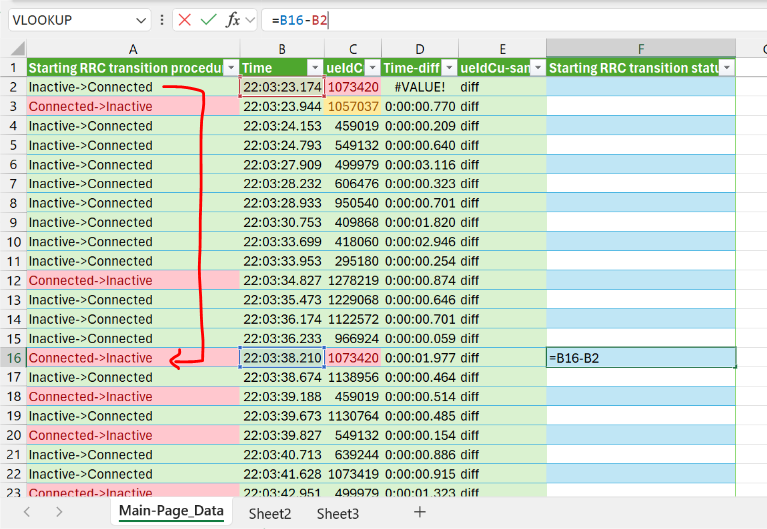Switch to the Main-Page_Data sheet tab
The width and height of the screenshot is (767, 529).
tap(171, 511)
